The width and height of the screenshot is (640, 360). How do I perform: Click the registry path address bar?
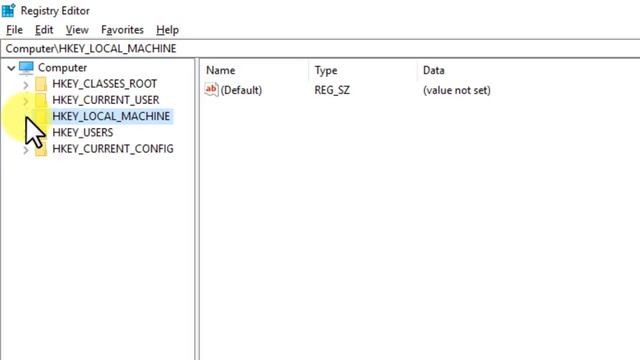[320, 49]
